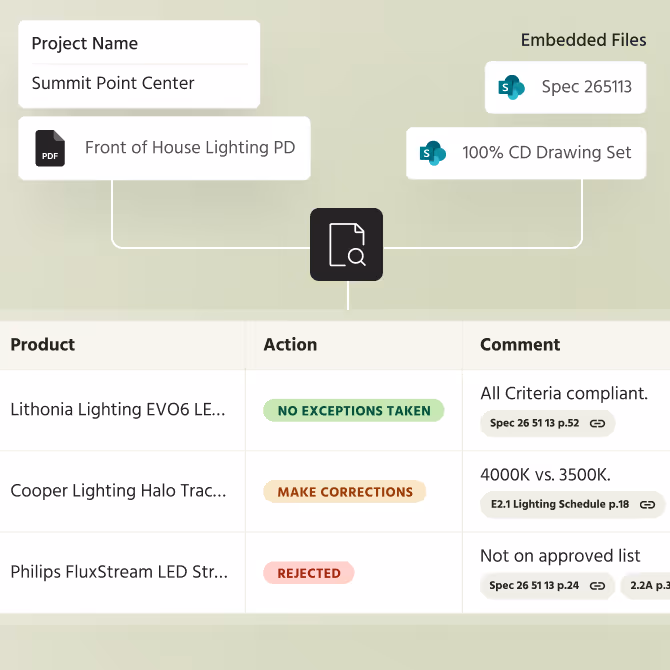The width and height of the screenshot is (670, 670).
Task: Click the 'All Criteria compliant.' comment
Action: (x=564, y=394)
